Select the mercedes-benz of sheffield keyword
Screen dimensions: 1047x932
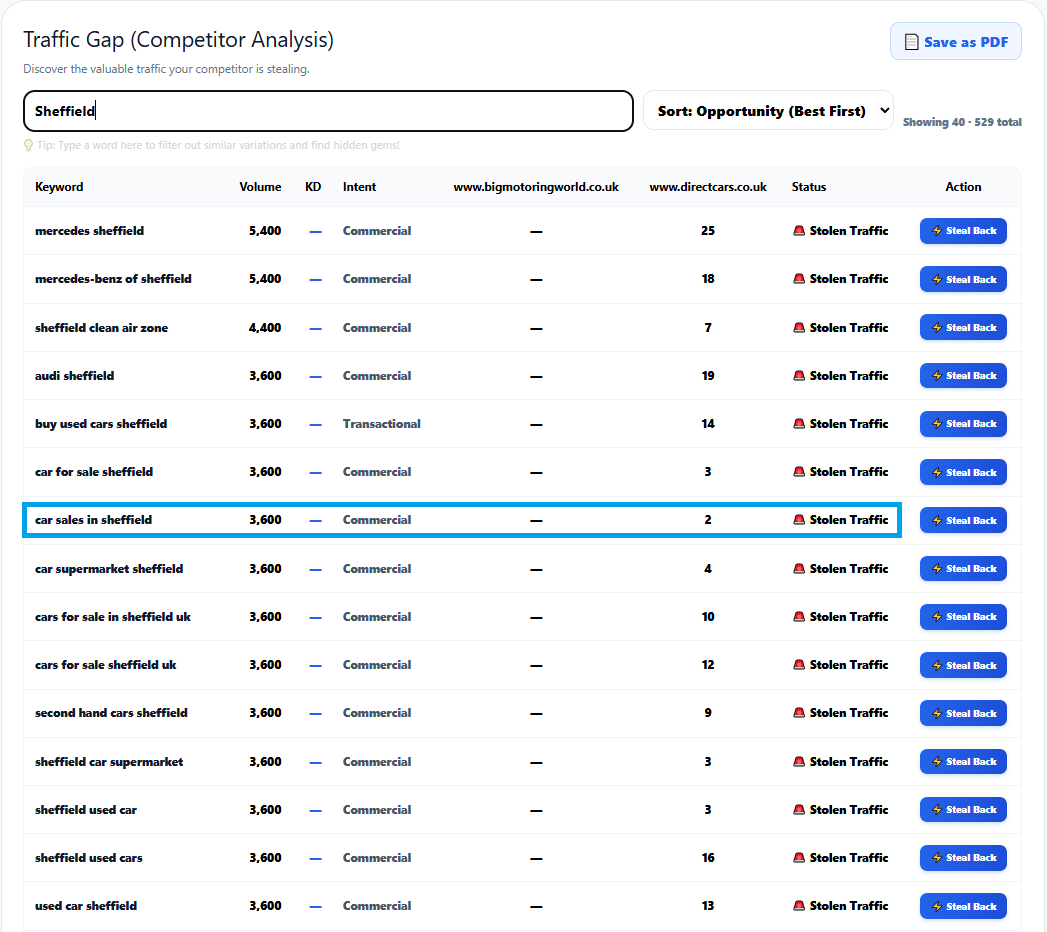[x=114, y=279]
